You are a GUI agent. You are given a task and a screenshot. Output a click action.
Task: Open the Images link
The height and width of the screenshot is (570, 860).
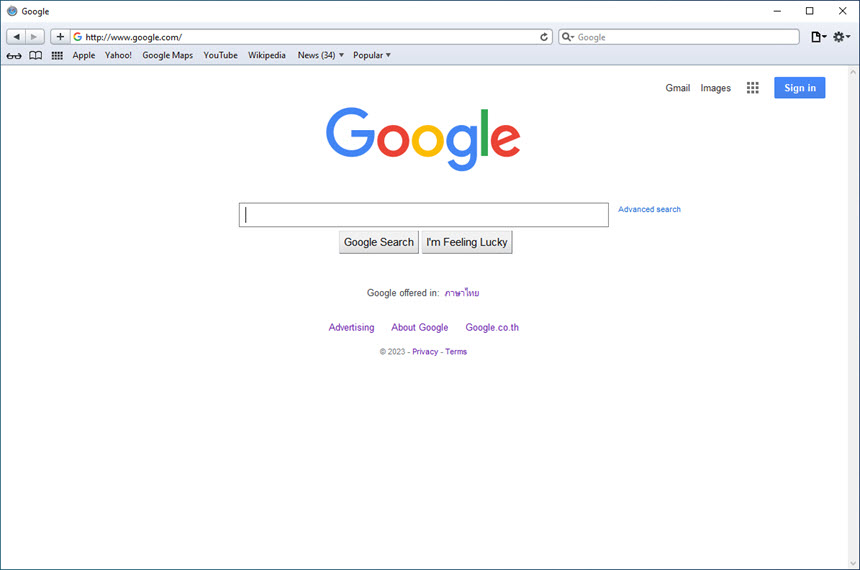pyautogui.click(x=715, y=88)
